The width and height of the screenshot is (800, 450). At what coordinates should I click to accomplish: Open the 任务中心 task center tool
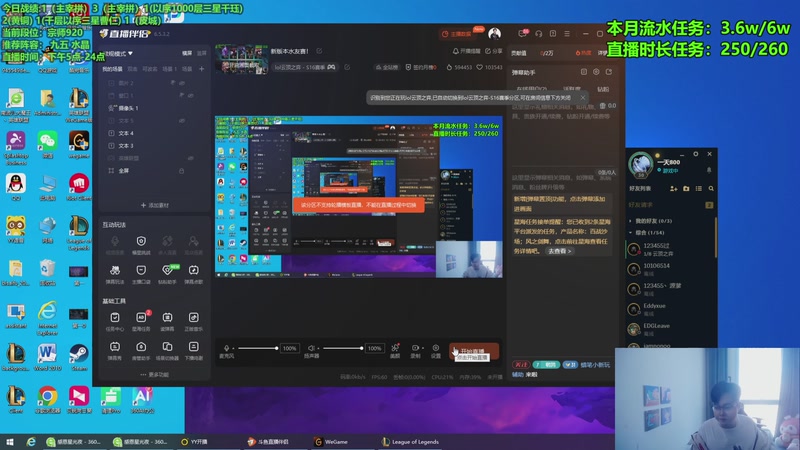(x=115, y=321)
